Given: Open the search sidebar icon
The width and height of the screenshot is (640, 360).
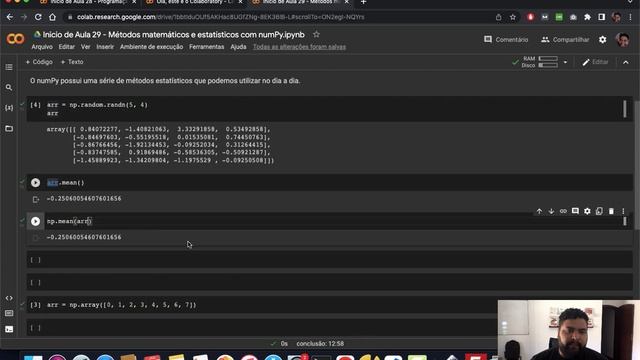Looking at the screenshot, I should [x=9, y=87].
